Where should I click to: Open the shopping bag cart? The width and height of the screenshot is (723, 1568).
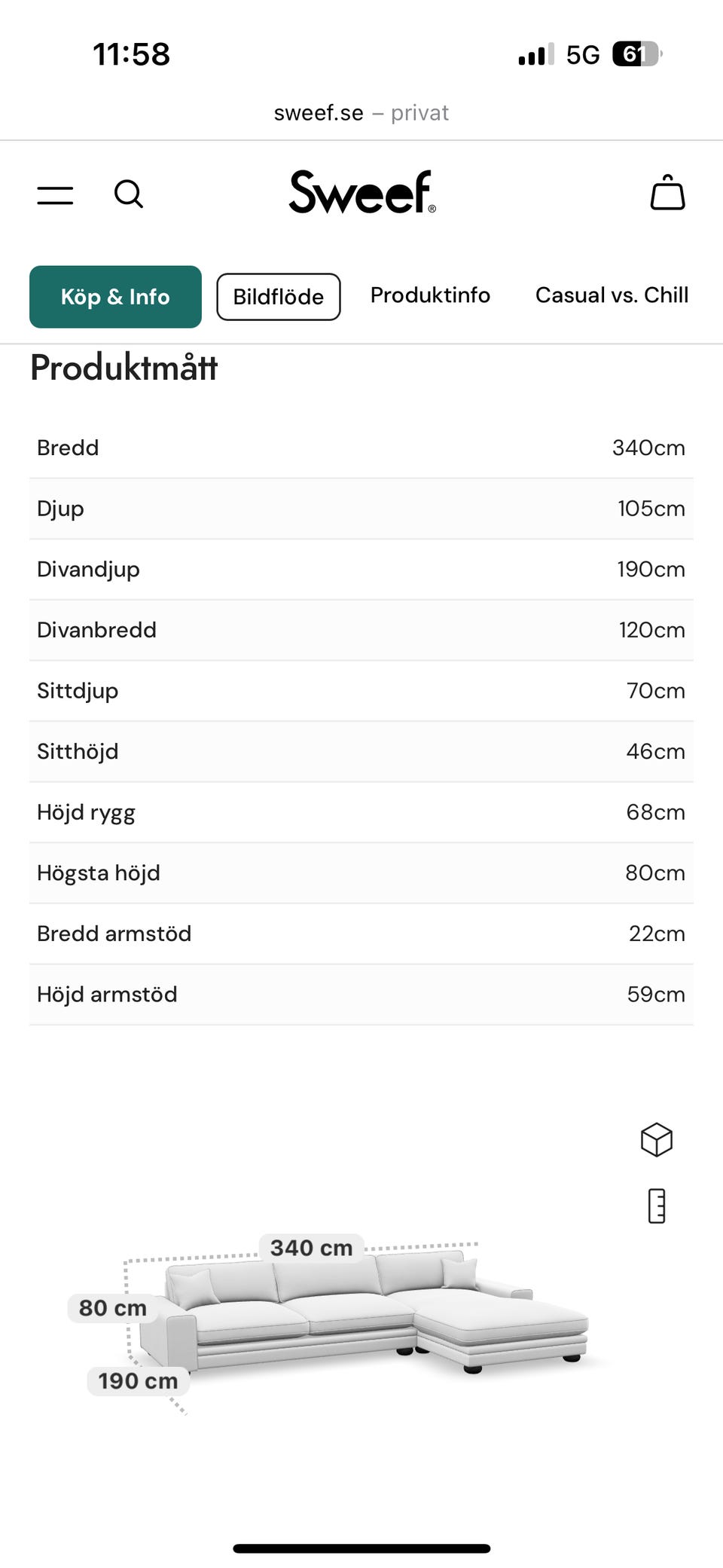pyautogui.click(x=667, y=193)
